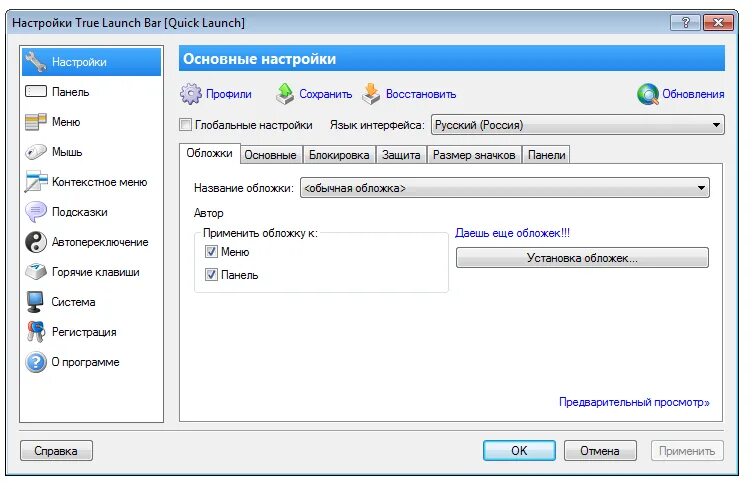
Task: Click the Обновления link text
Action: click(x=693, y=94)
